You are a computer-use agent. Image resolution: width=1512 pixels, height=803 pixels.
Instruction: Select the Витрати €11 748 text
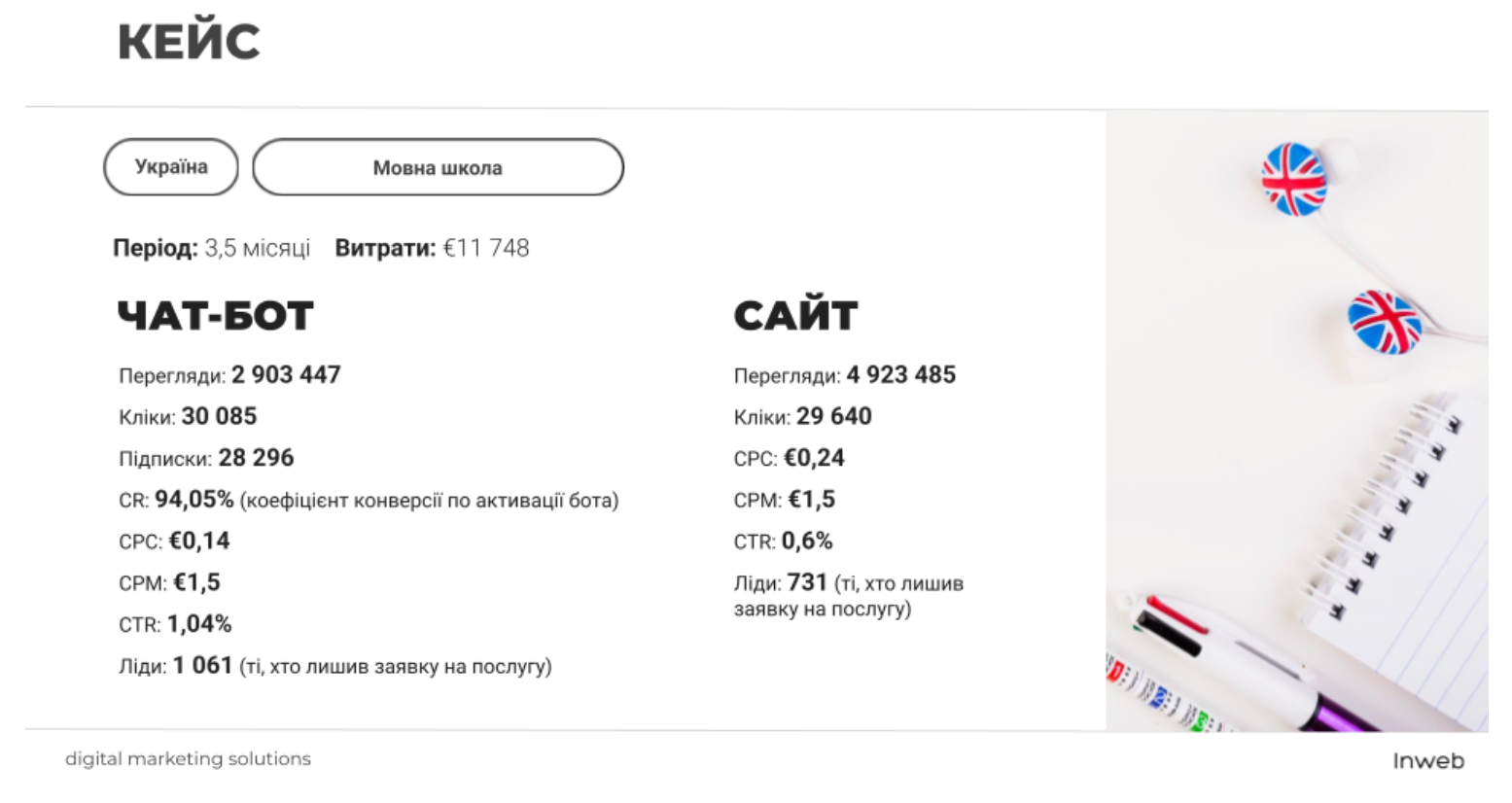(433, 249)
